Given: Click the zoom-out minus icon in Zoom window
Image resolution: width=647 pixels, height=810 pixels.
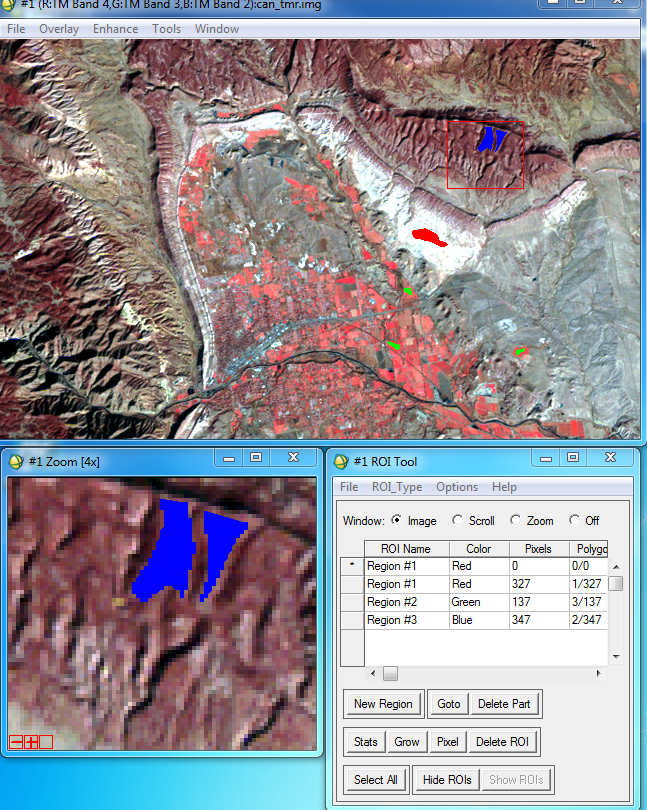Looking at the screenshot, I should click(16, 742).
